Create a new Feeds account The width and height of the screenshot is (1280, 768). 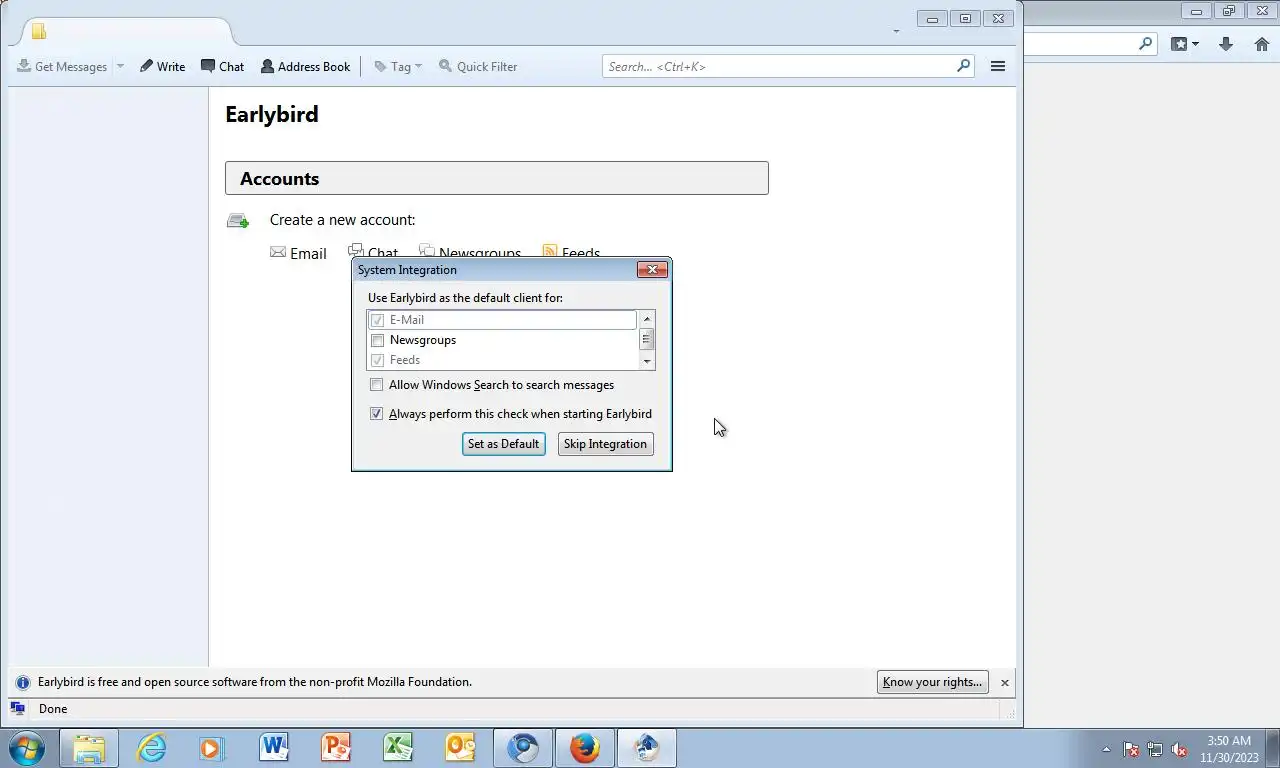[x=571, y=251]
